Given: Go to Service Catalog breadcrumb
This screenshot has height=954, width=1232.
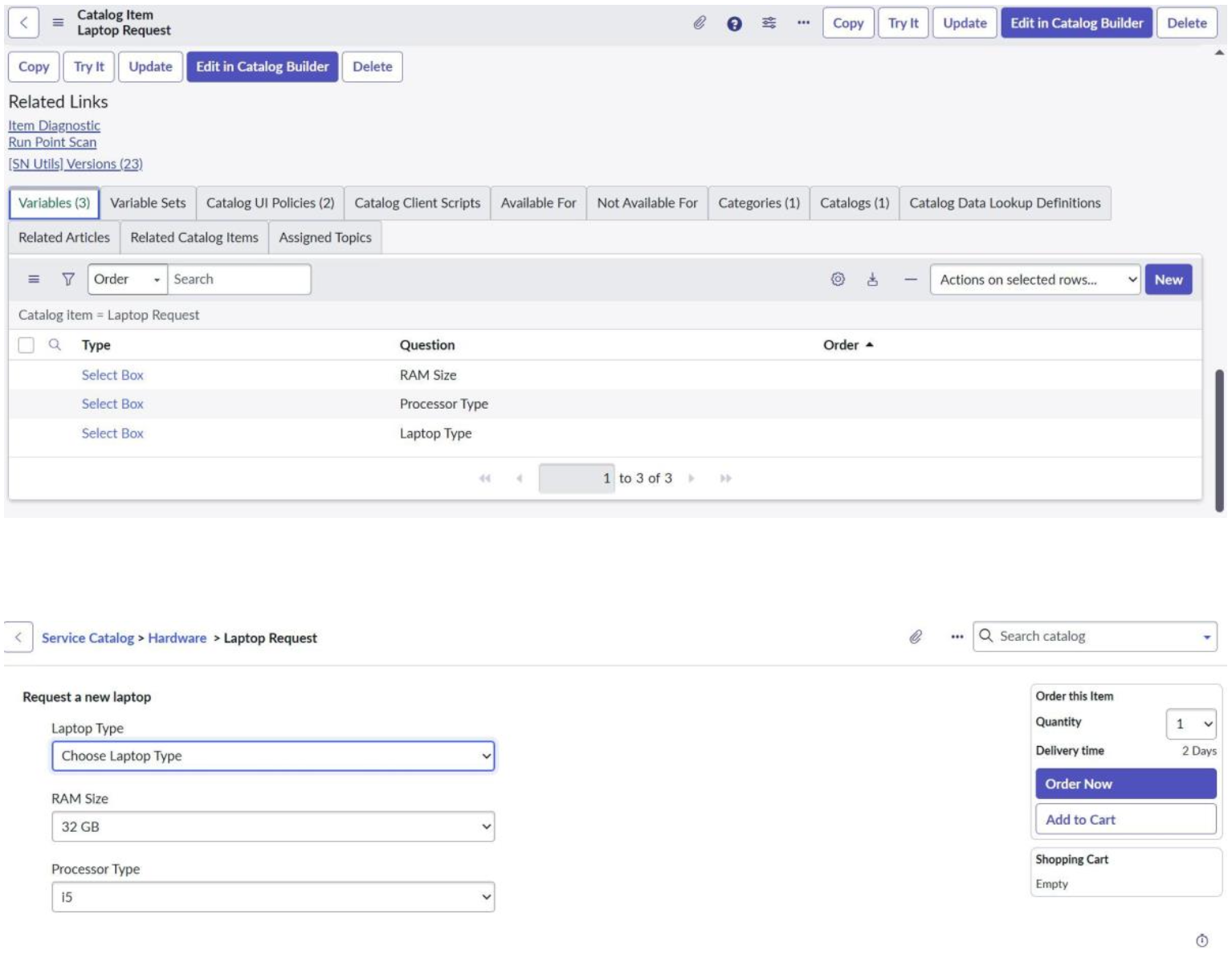Looking at the screenshot, I should pyautogui.click(x=88, y=638).
